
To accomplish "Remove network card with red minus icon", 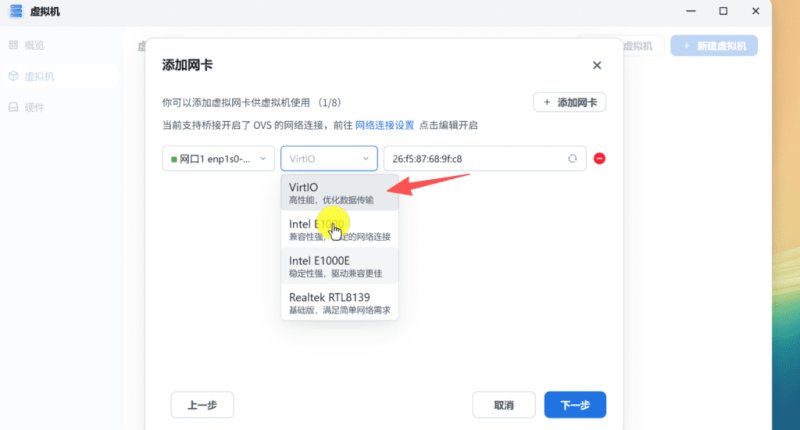I will click(599, 159).
